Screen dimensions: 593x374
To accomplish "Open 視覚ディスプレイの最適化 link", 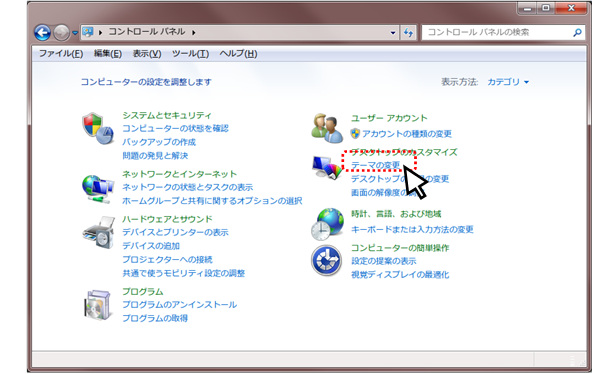I will 400,275.
